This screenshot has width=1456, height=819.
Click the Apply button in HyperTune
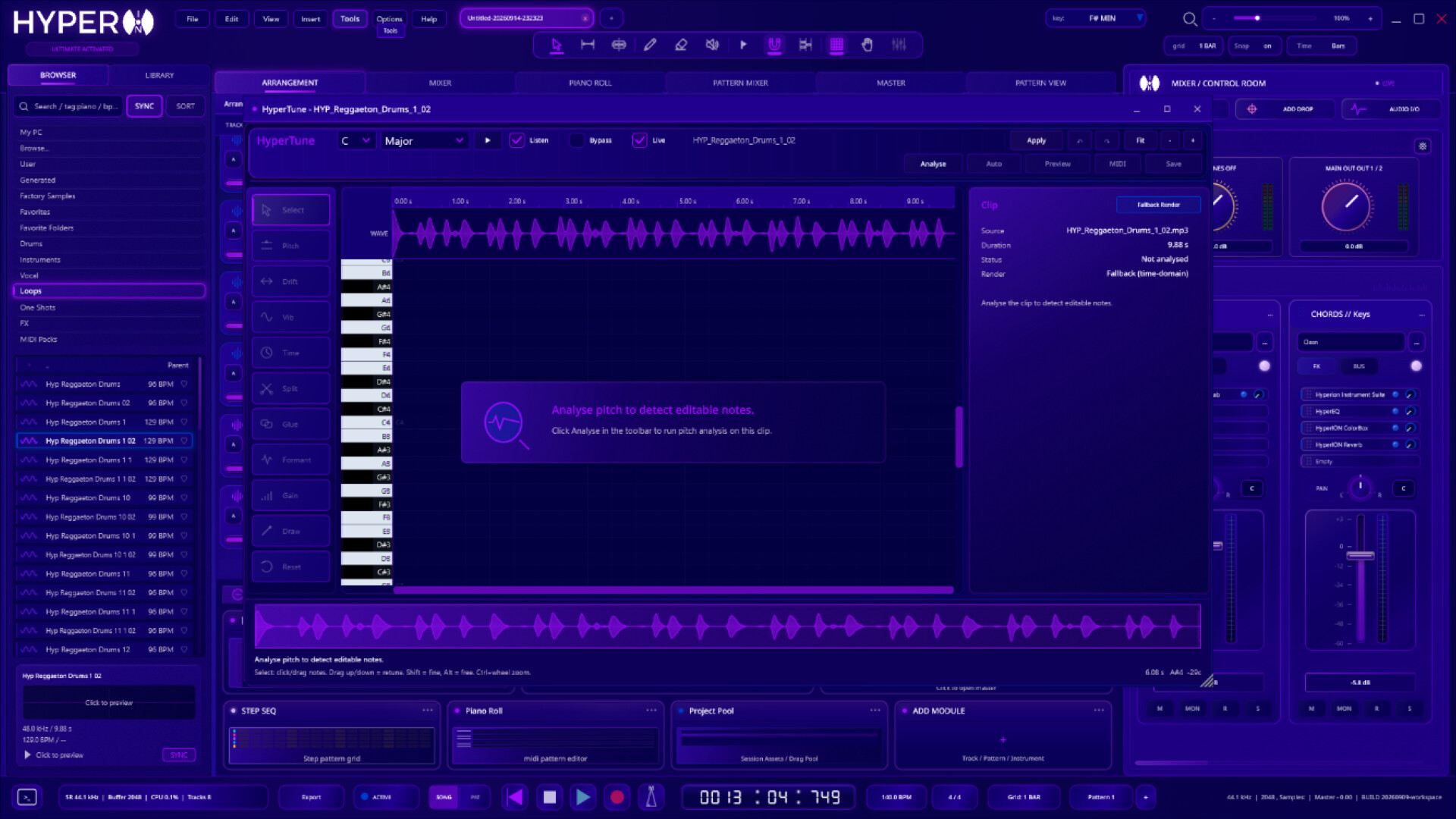(x=1036, y=140)
